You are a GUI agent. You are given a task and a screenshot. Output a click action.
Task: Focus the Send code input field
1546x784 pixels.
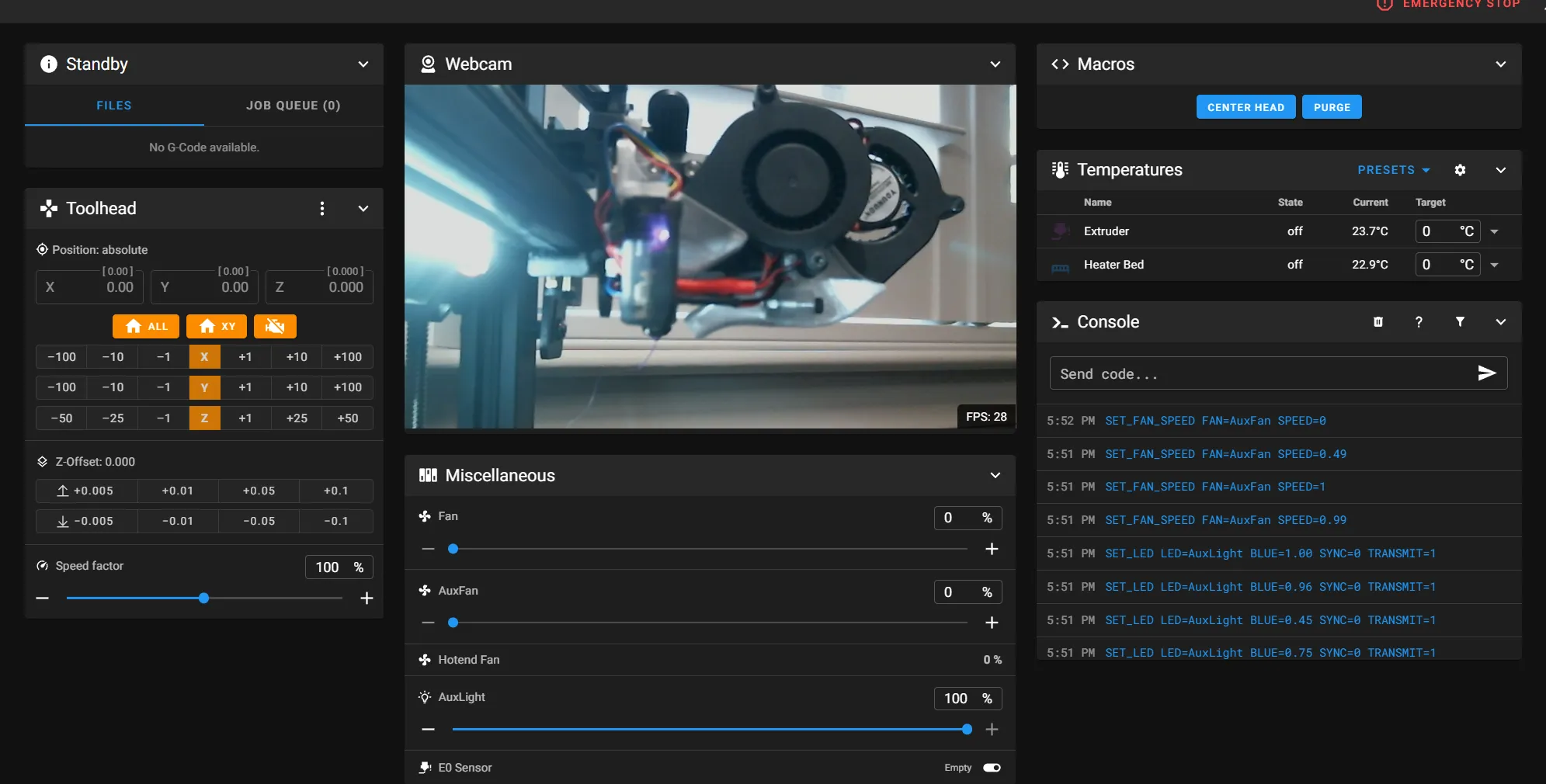coord(1258,374)
